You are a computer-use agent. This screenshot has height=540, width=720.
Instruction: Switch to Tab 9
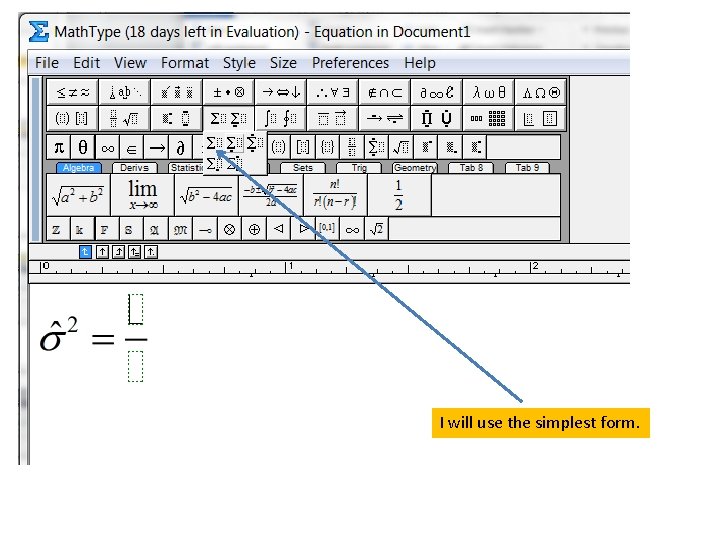pyautogui.click(x=527, y=168)
